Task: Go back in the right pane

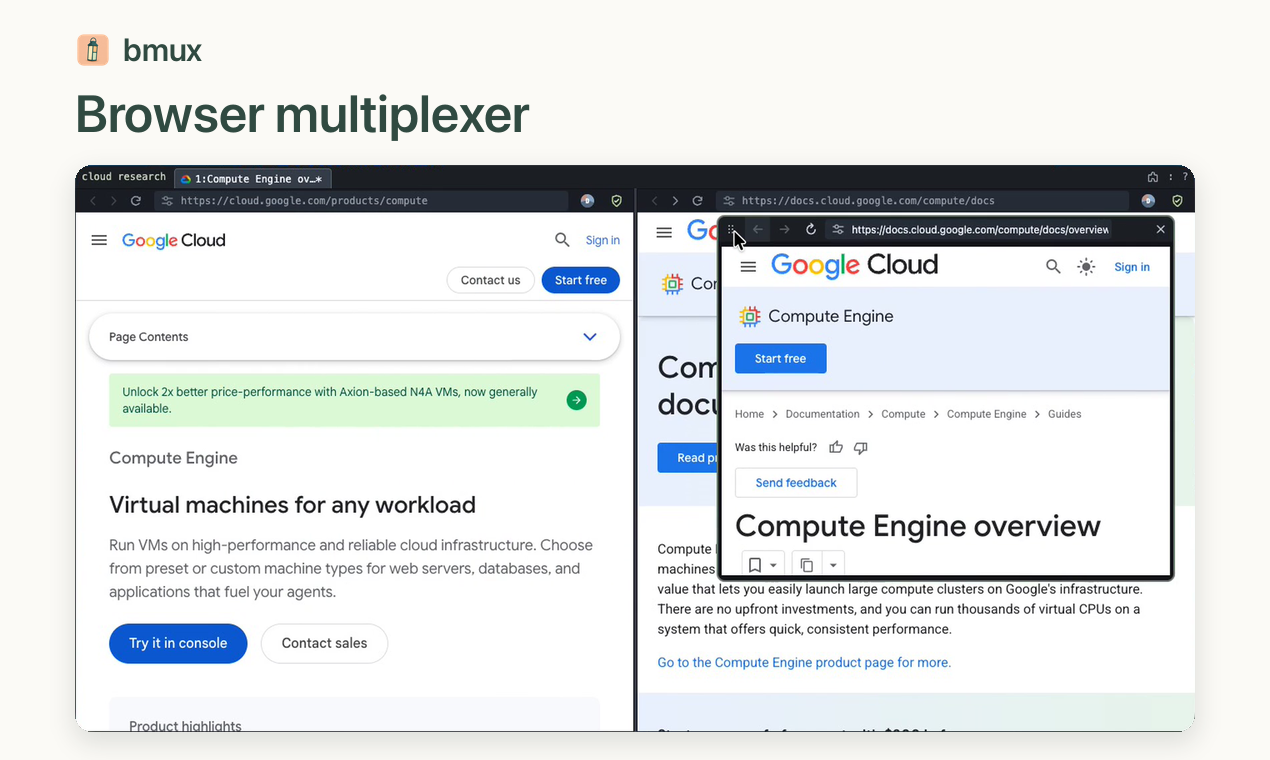Action: [x=654, y=201]
